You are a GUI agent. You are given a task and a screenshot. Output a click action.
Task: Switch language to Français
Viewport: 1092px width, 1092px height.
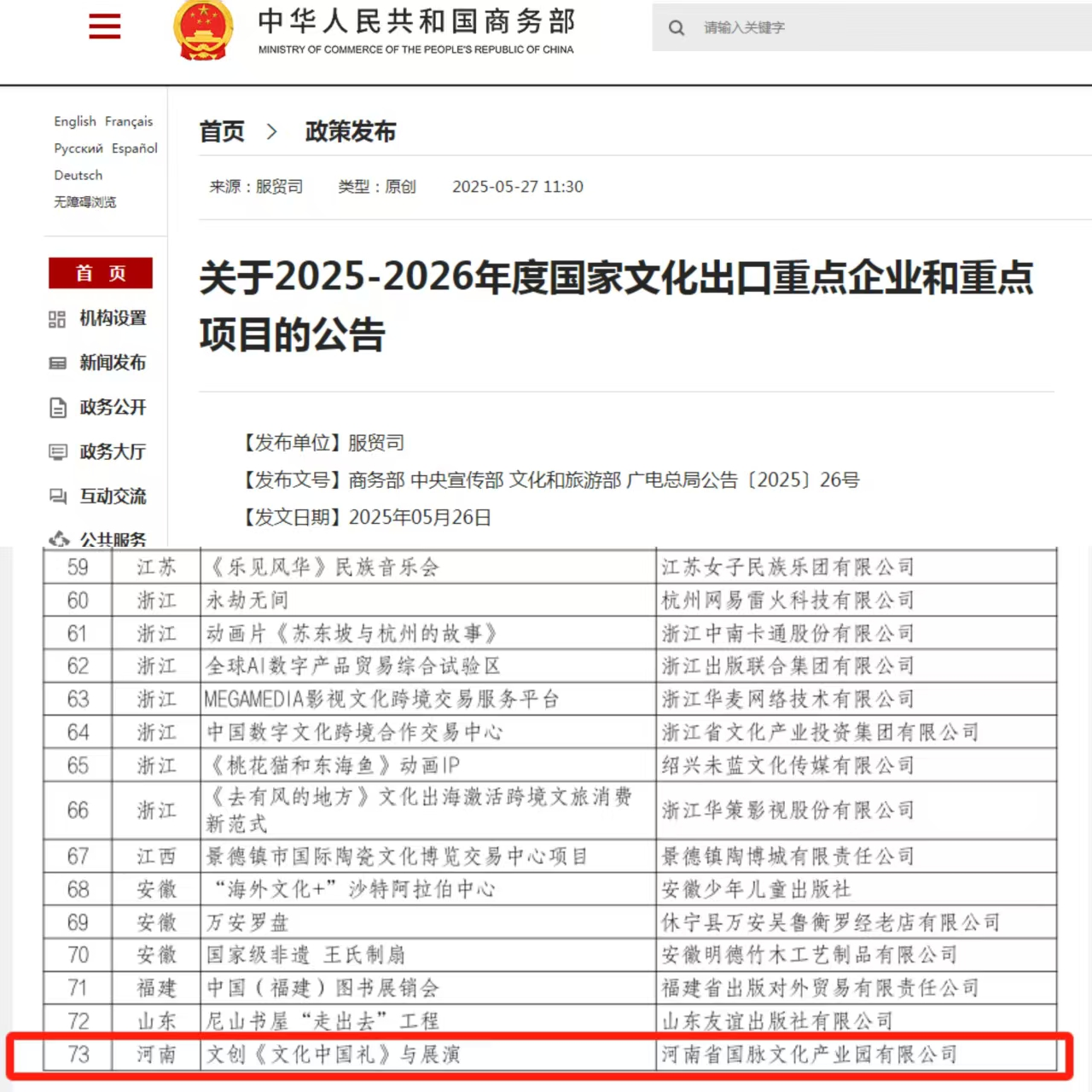click(x=129, y=121)
